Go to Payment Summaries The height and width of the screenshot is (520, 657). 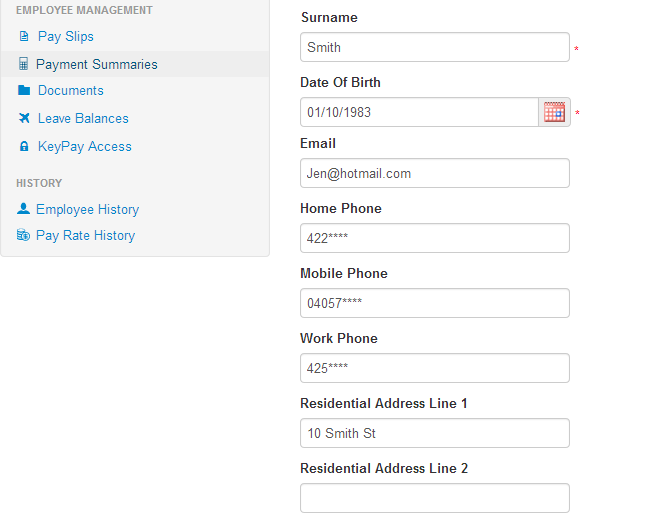click(96, 64)
